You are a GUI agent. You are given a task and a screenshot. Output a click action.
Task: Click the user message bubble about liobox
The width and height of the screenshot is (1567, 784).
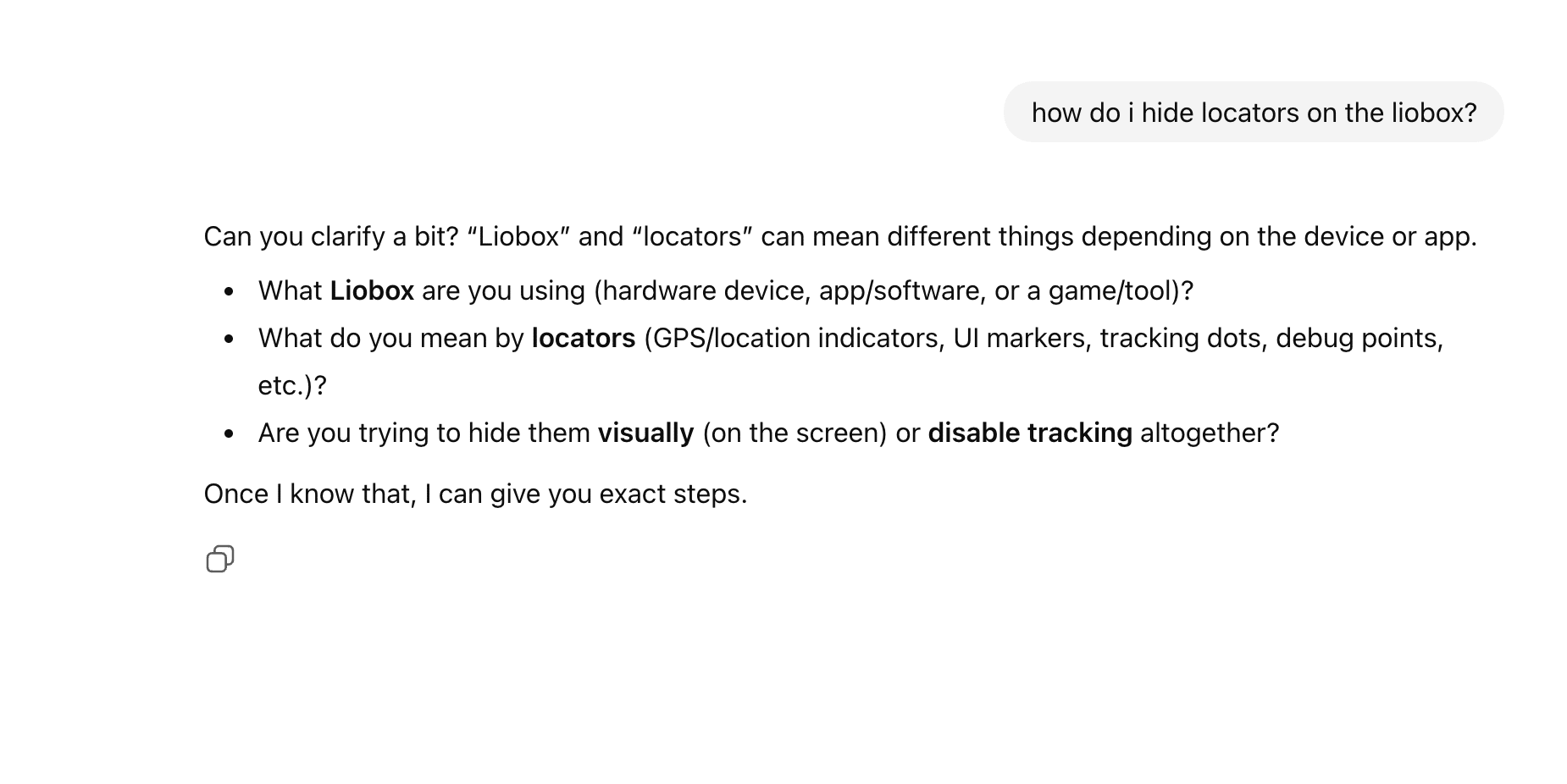1253,113
